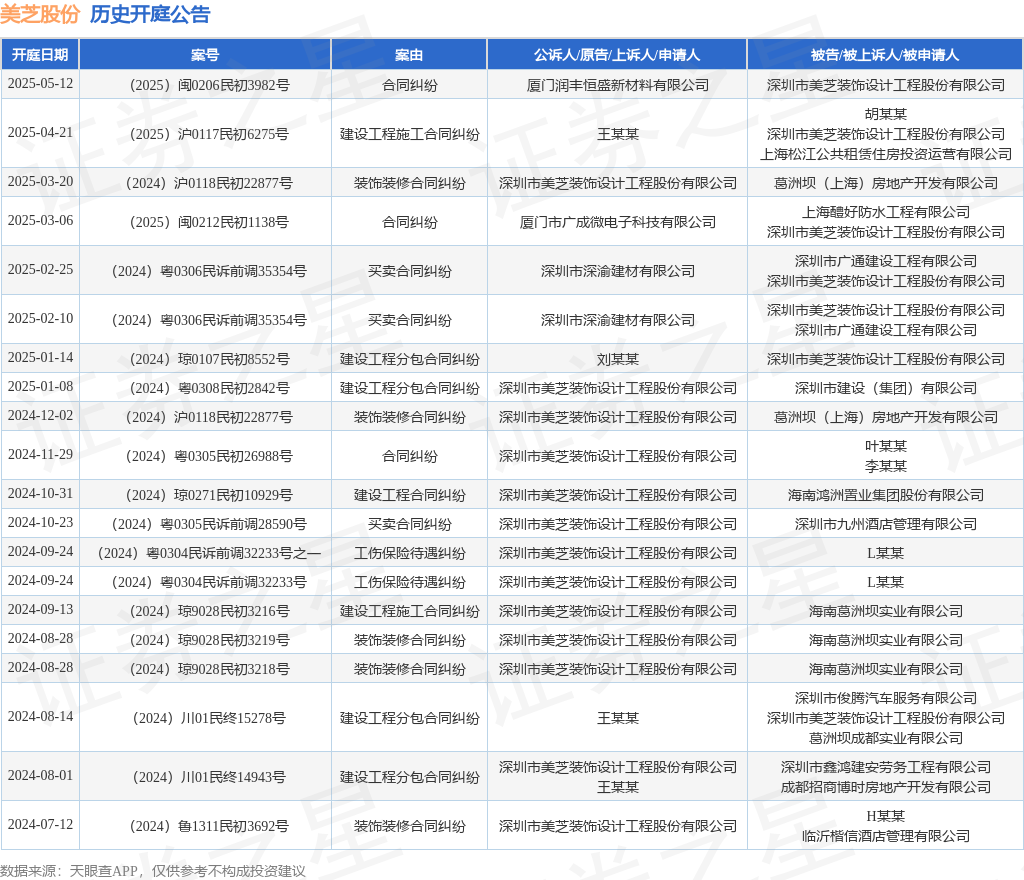Click the 数据来源 footer note

click(153, 871)
